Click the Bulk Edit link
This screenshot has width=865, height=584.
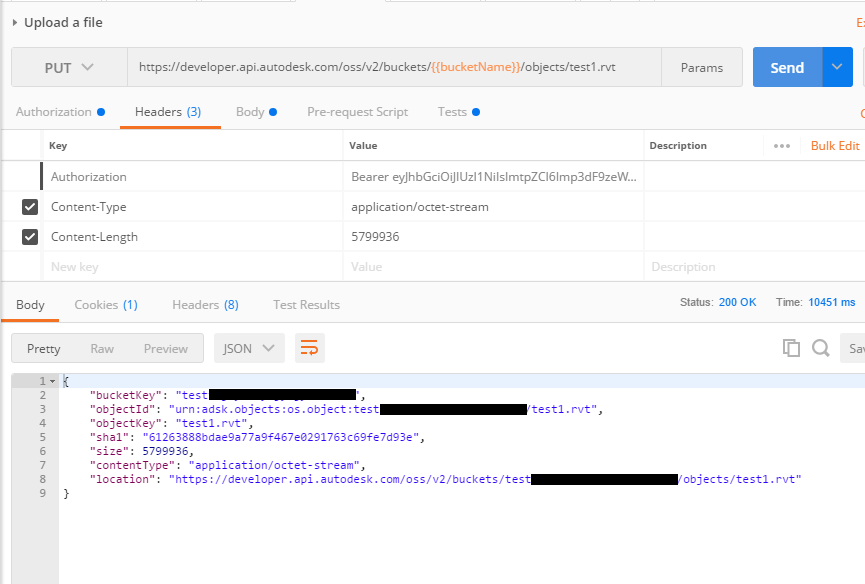point(835,146)
